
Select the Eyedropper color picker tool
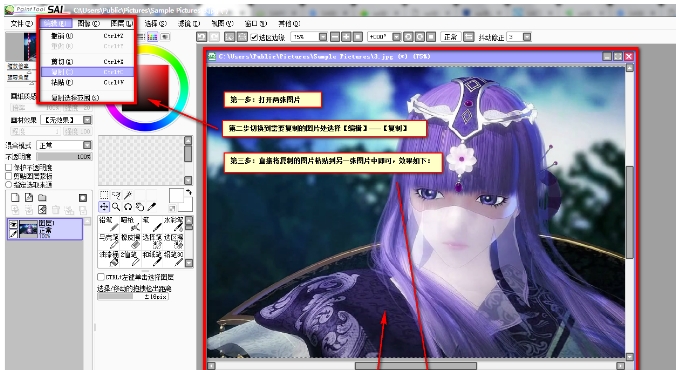pyautogui.click(x=151, y=207)
